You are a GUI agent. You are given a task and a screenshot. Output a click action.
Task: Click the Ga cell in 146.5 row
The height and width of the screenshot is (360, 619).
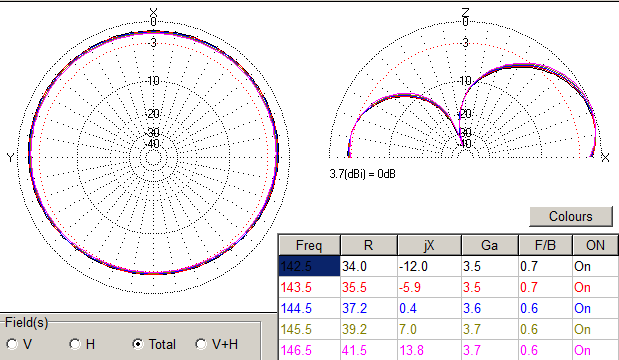490,350
